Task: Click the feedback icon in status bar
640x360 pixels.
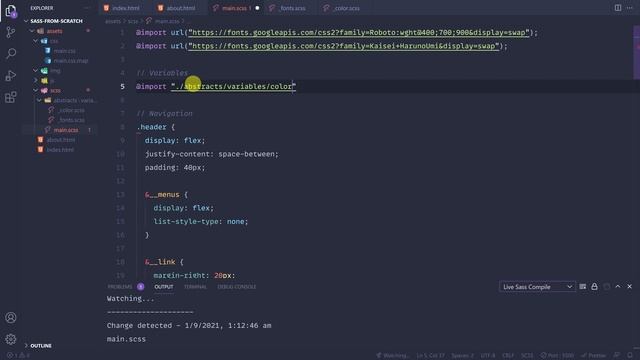Action: 617,356
